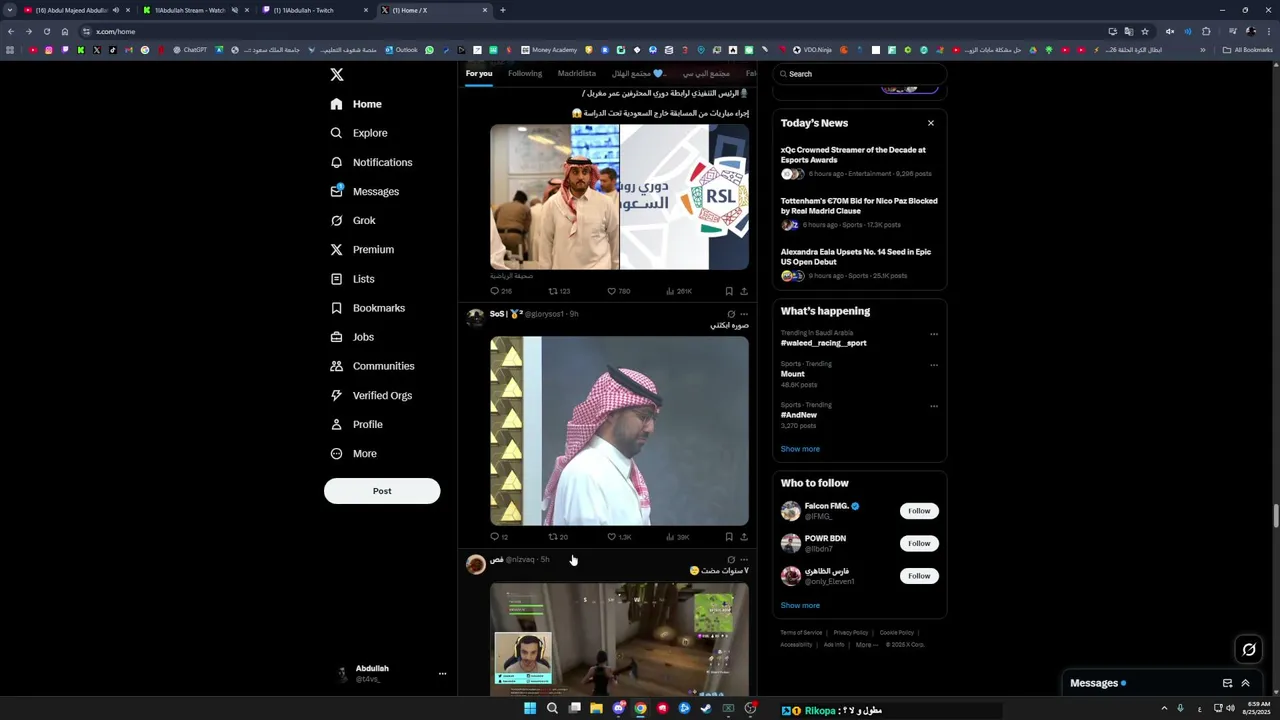This screenshot has height=720, width=1280.
Task: Show more under What's happening
Action: 800,449
